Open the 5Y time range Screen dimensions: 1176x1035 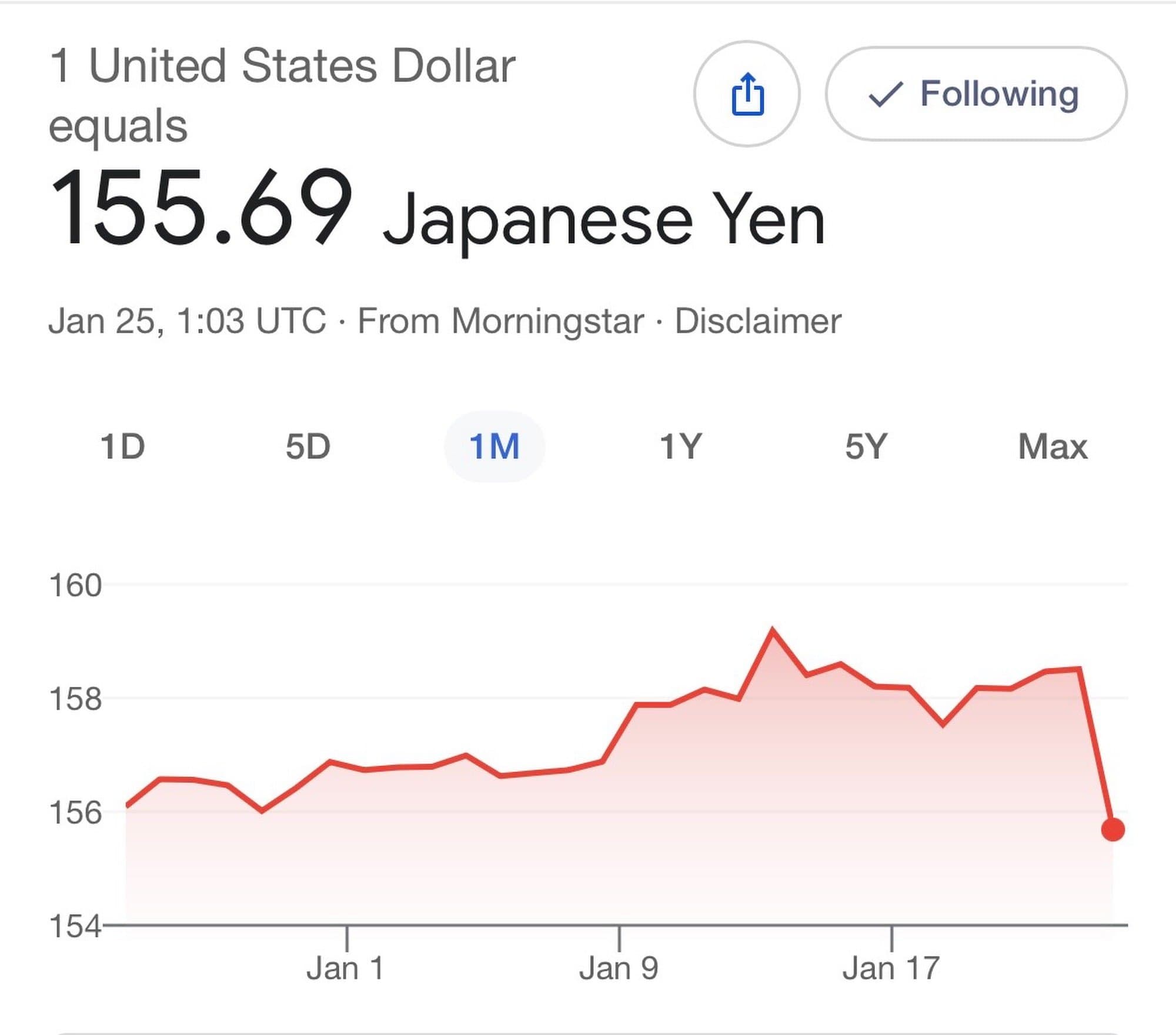click(866, 446)
